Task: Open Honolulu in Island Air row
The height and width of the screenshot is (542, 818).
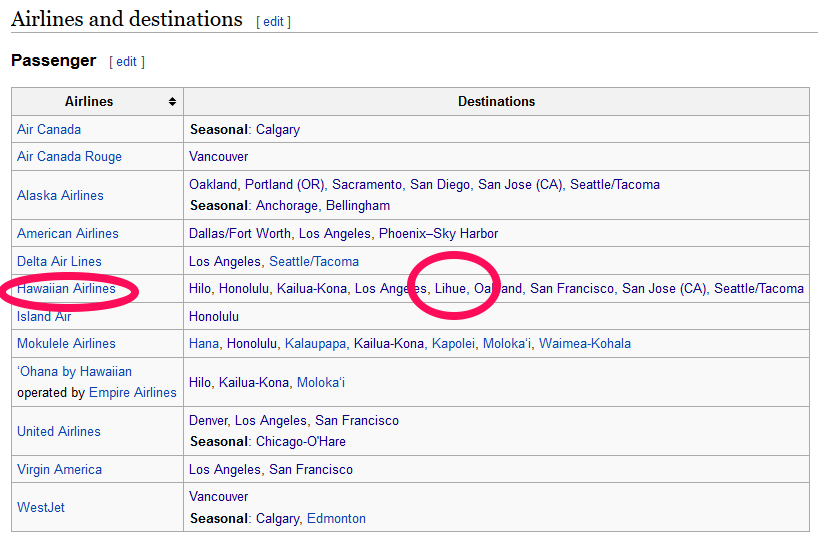Action: pos(214,317)
